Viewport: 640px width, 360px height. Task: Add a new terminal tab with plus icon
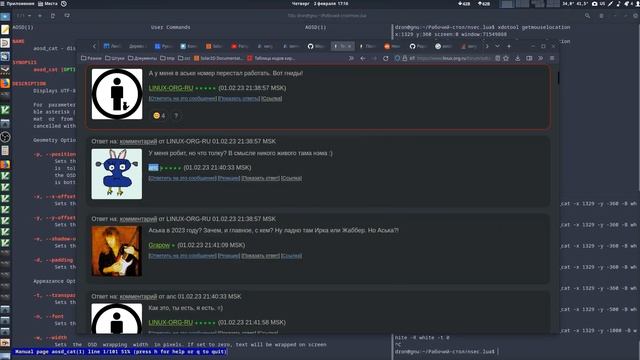pyautogui.click(x=40, y=16)
